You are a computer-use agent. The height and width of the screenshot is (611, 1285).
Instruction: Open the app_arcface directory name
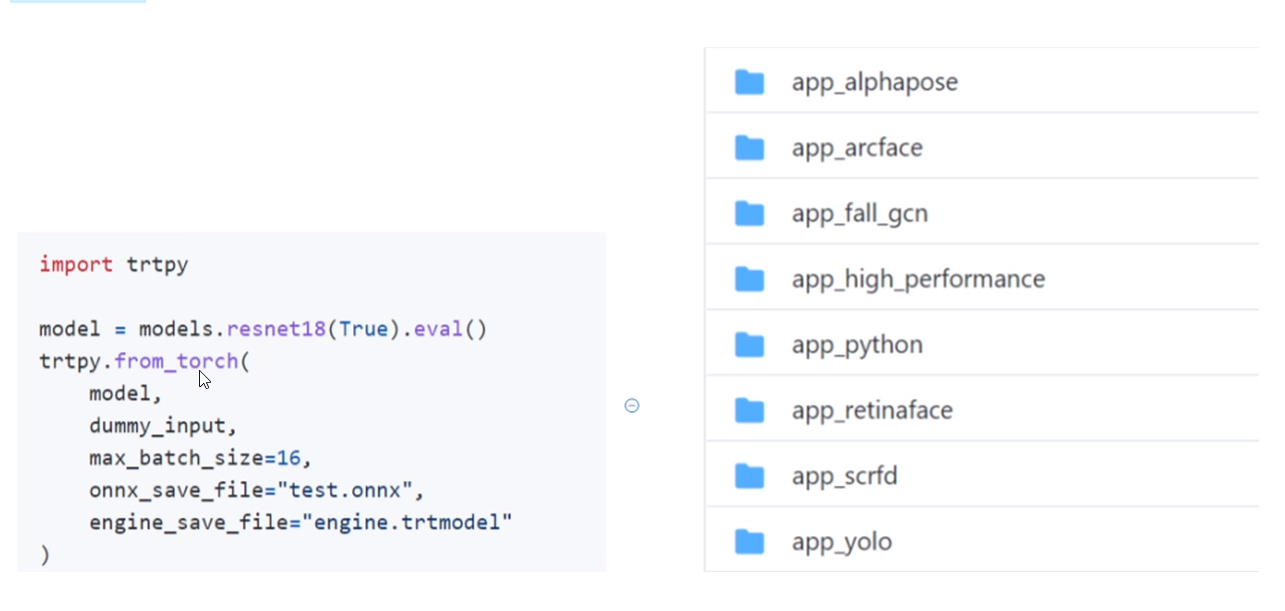(857, 148)
